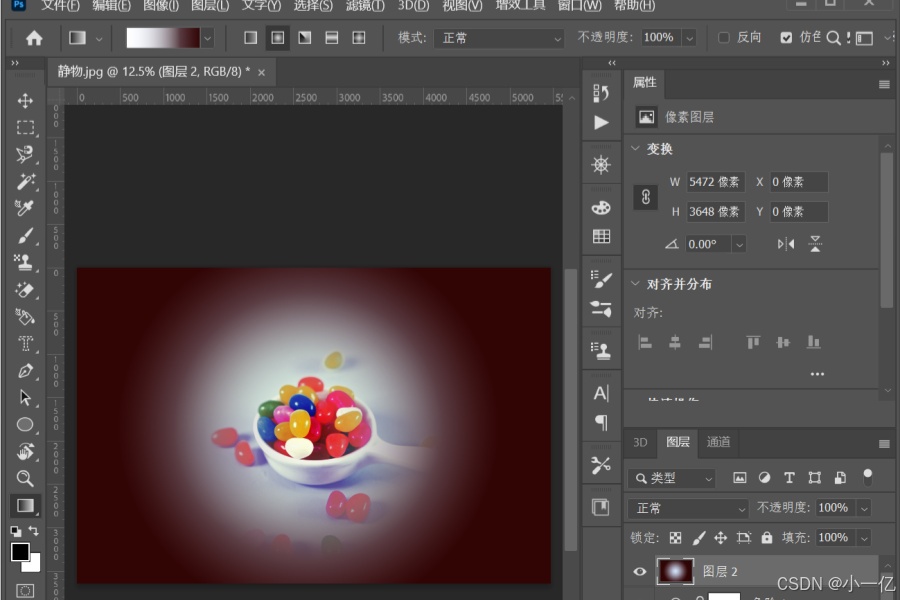Toggle the Dither (仿色) checkbox

(x=786, y=38)
